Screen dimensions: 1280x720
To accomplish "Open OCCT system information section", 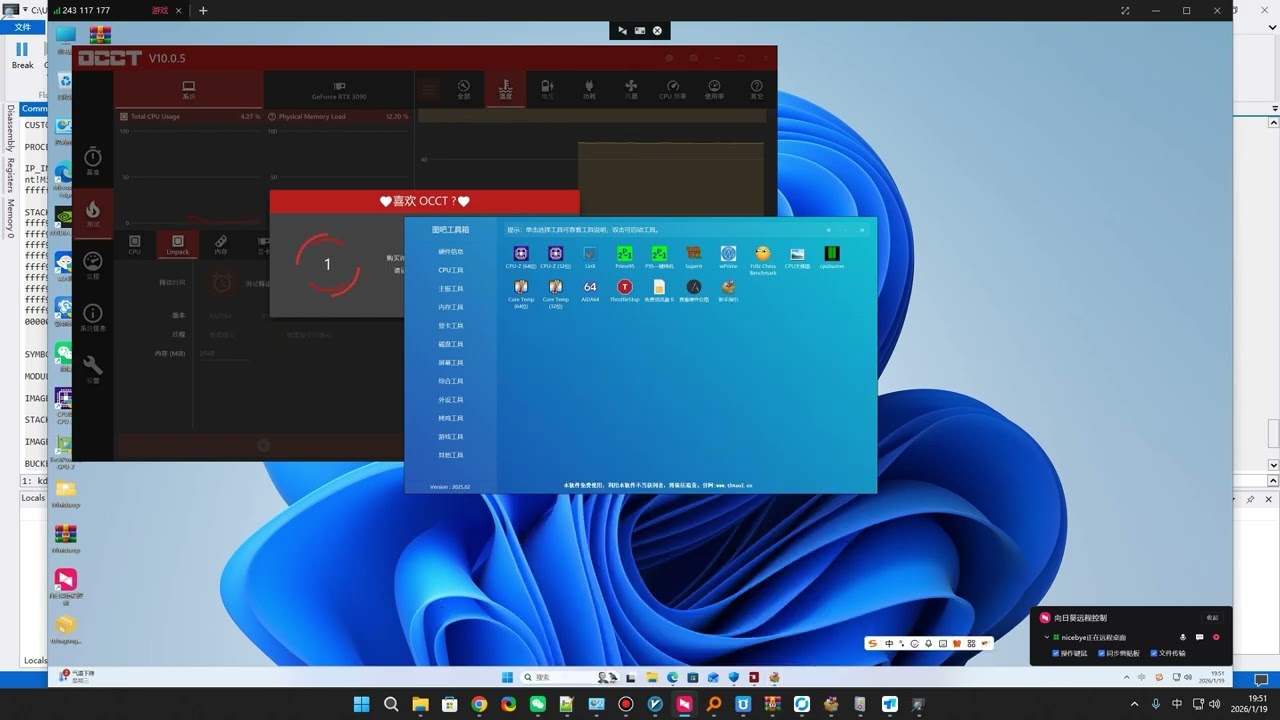I will [93, 317].
